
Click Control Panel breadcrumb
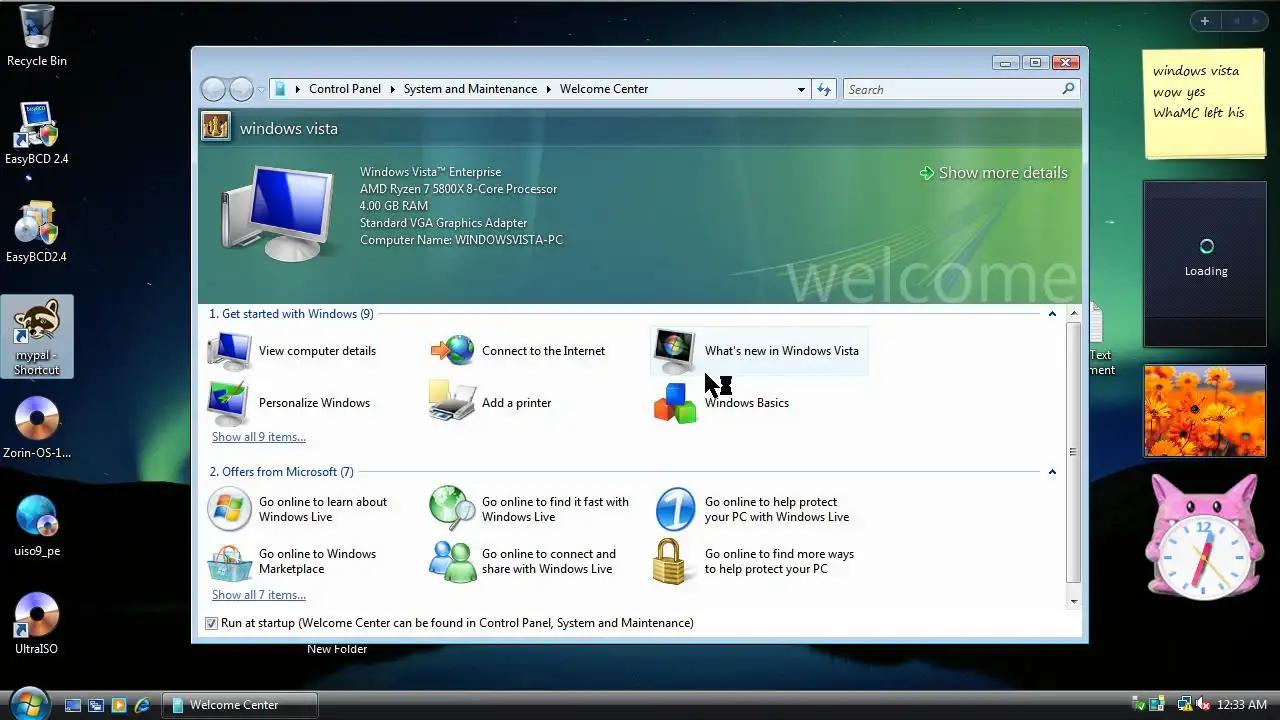click(345, 89)
